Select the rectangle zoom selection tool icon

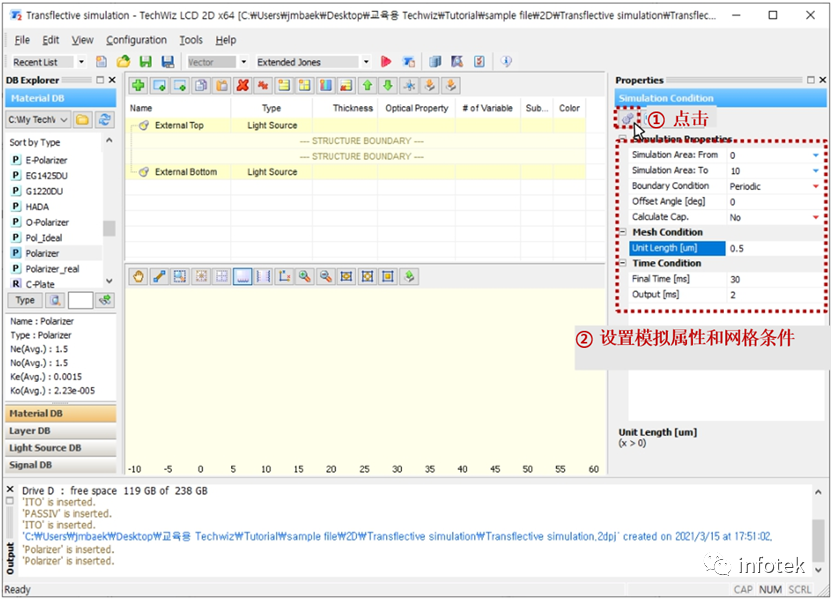(180, 276)
